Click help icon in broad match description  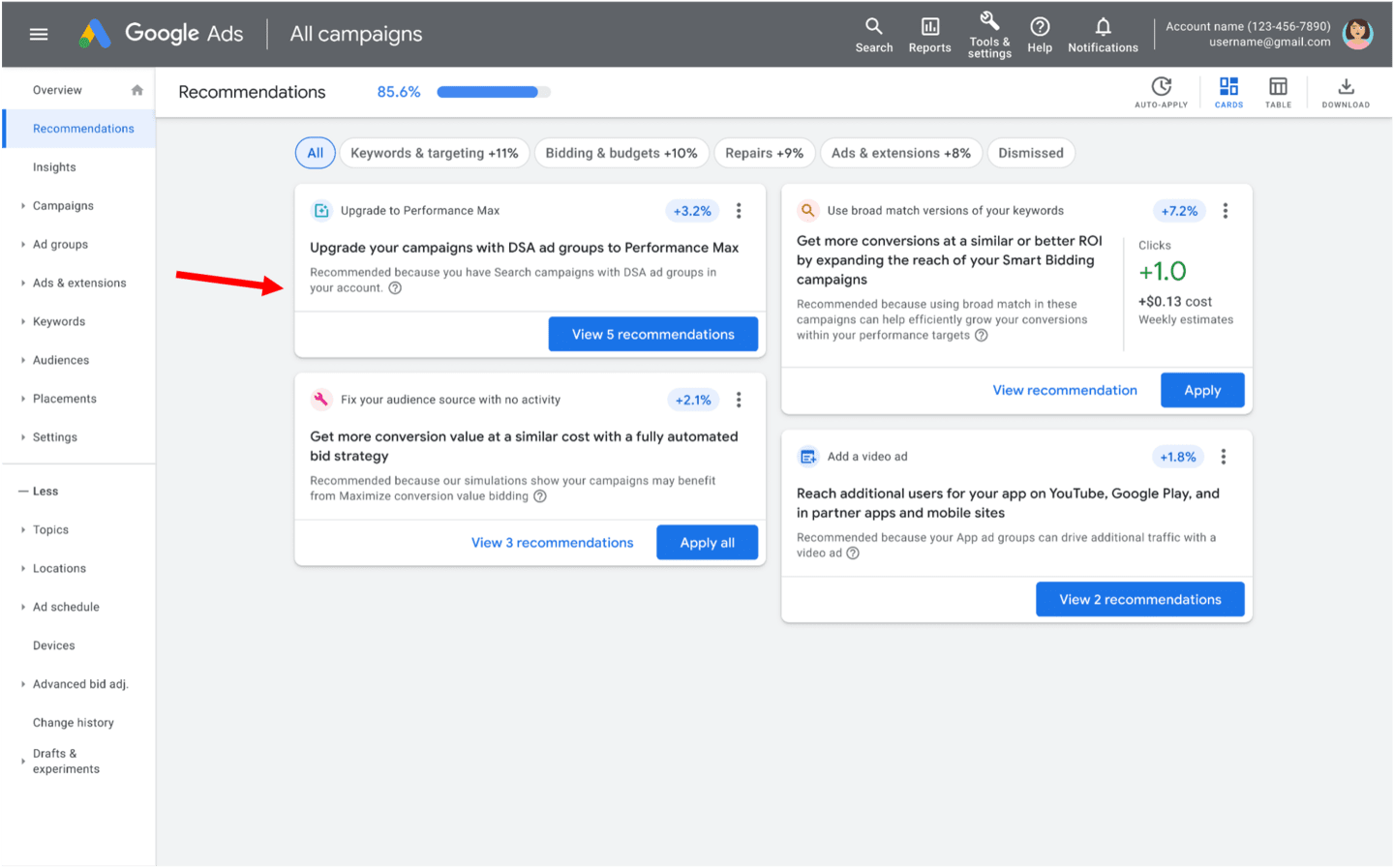point(982,336)
